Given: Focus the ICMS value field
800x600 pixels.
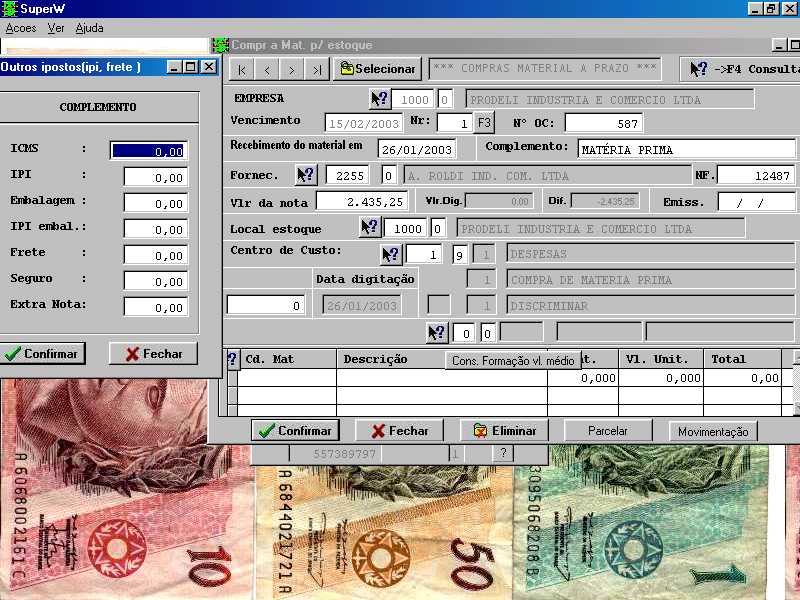Looking at the screenshot, I should coord(149,151).
